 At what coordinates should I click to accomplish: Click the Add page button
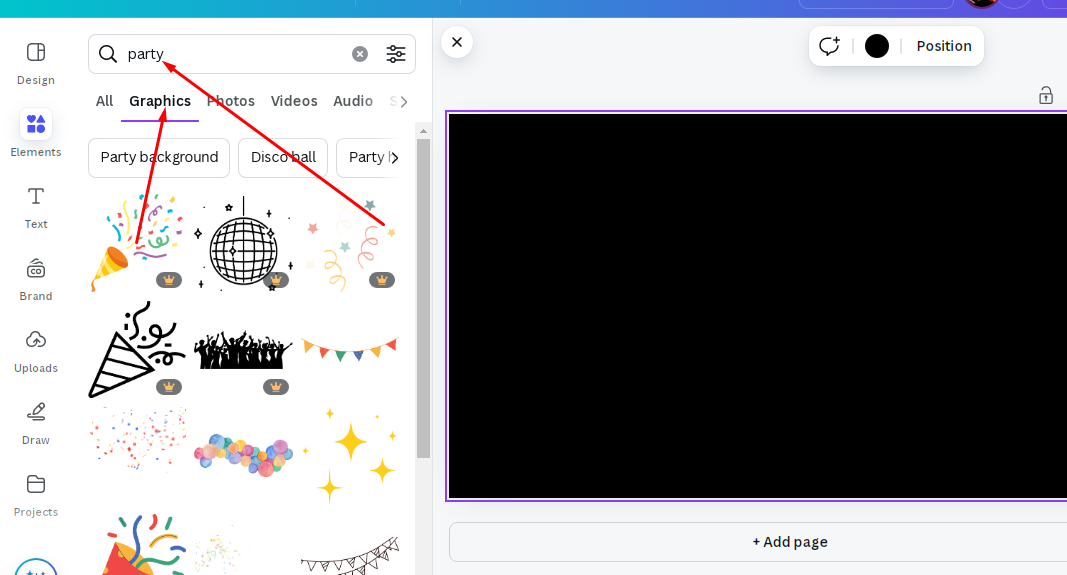(x=790, y=542)
